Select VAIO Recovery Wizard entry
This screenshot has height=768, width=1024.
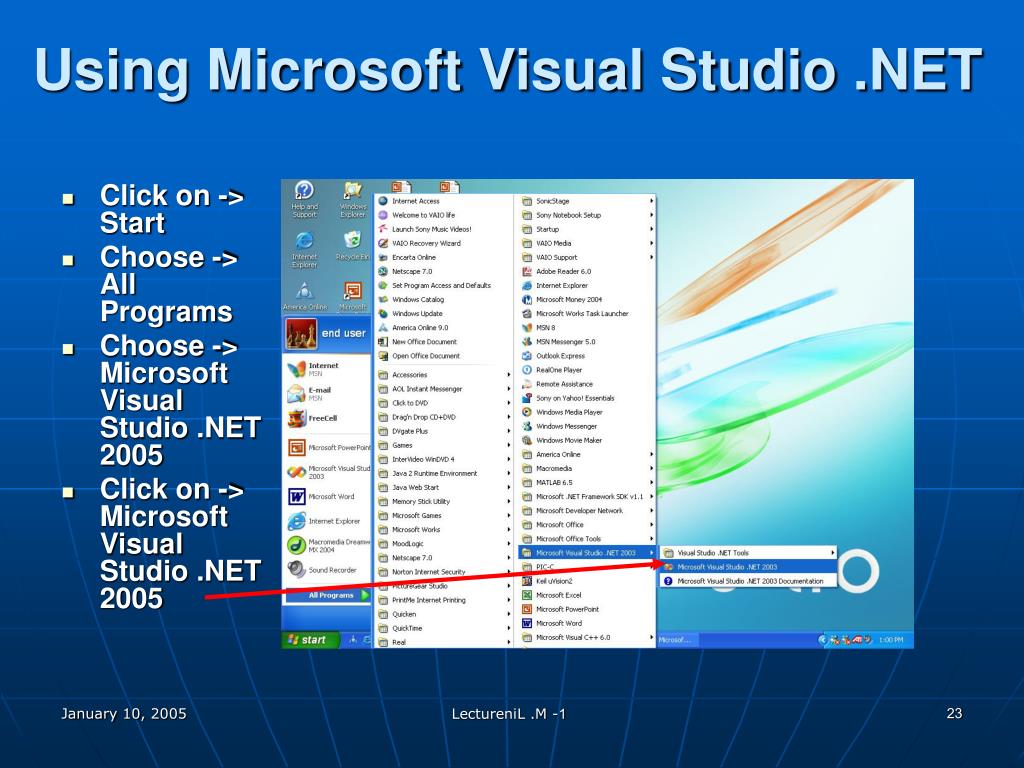443,243
